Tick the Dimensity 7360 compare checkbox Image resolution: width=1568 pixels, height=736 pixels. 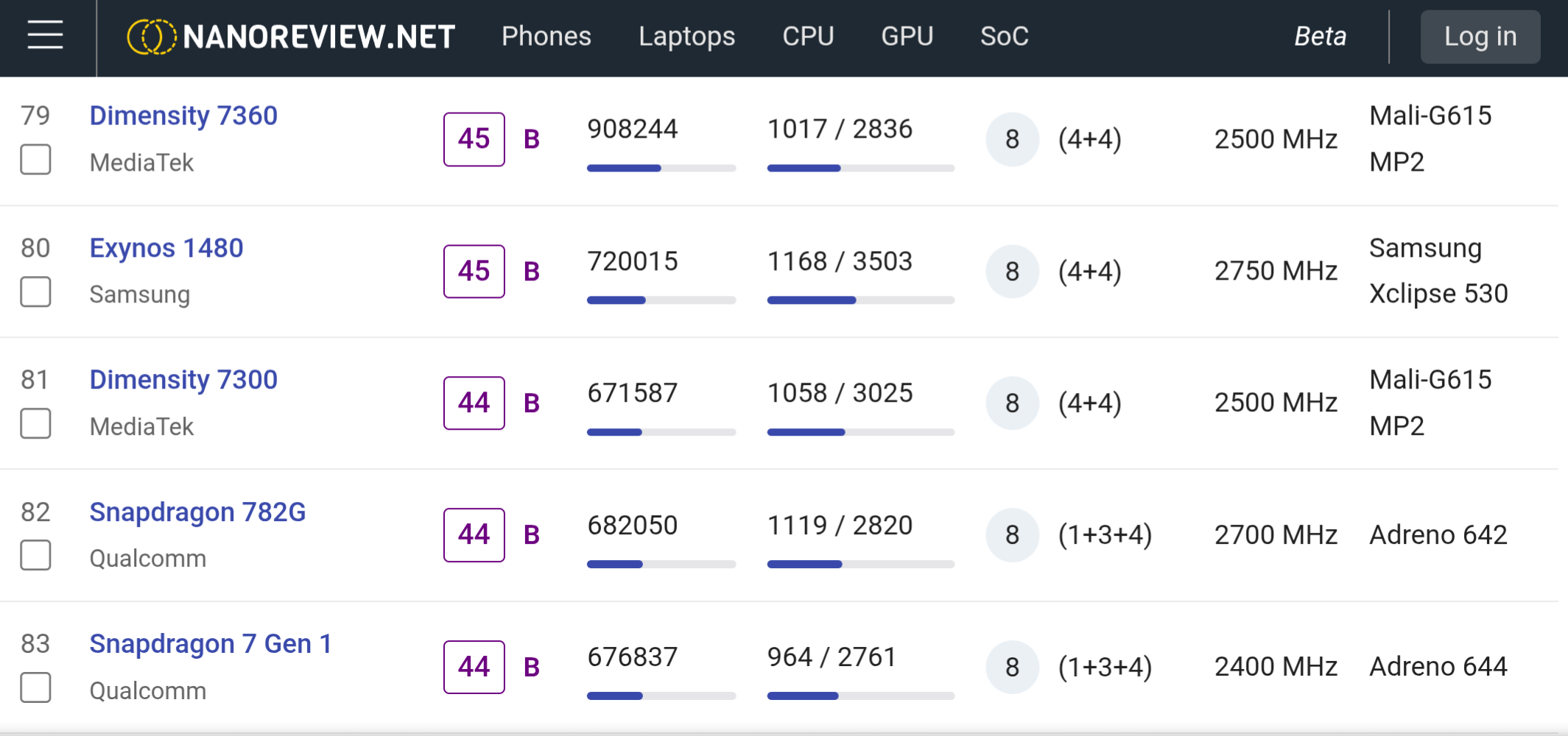tap(35, 159)
